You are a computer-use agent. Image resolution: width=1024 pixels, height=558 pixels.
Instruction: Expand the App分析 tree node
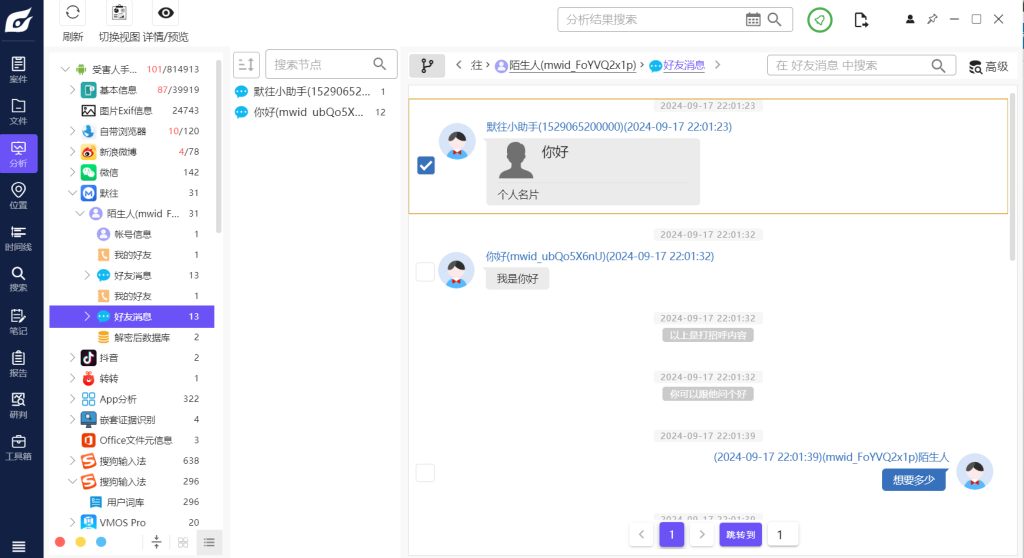72,399
